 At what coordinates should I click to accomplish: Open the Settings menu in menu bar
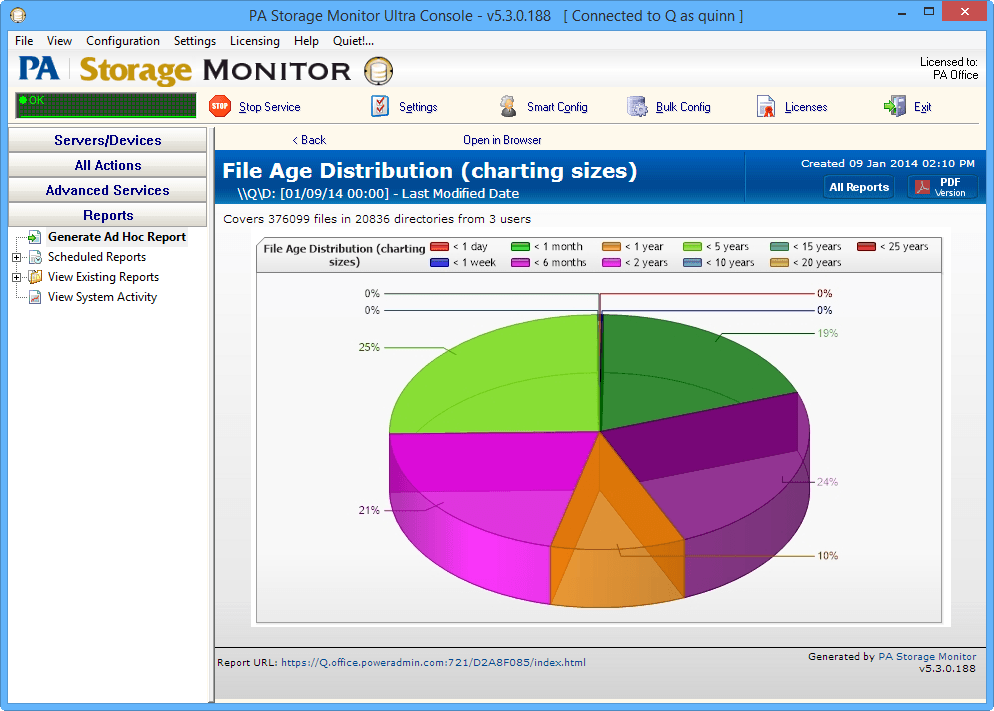tap(195, 41)
